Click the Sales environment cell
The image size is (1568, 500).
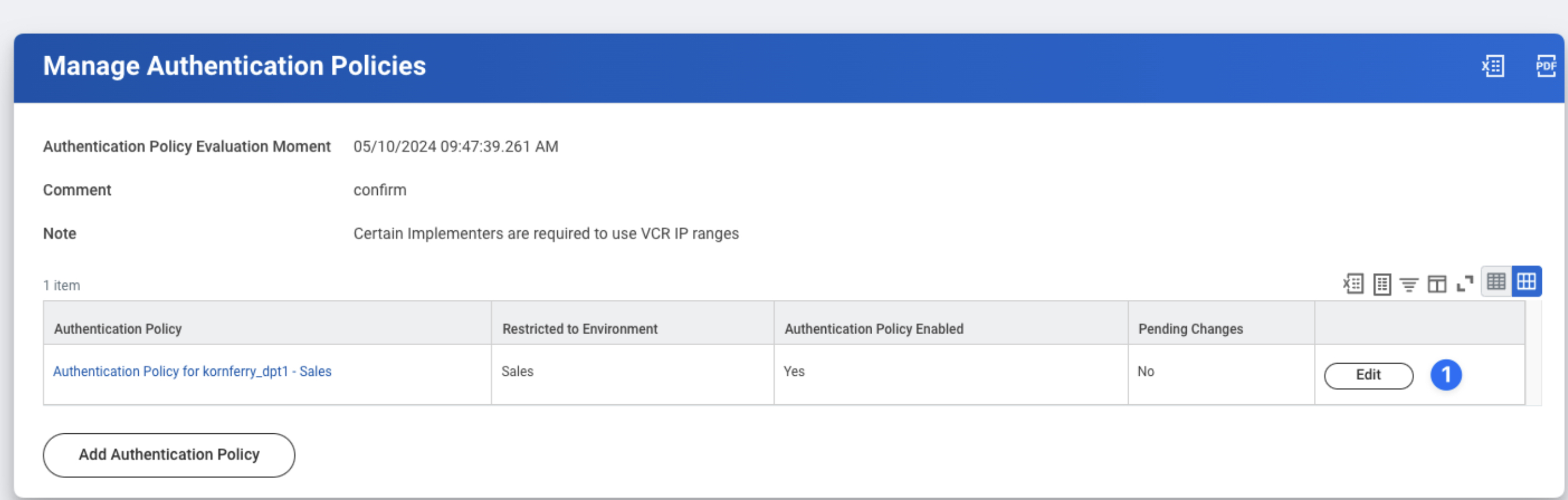click(518, 372)
